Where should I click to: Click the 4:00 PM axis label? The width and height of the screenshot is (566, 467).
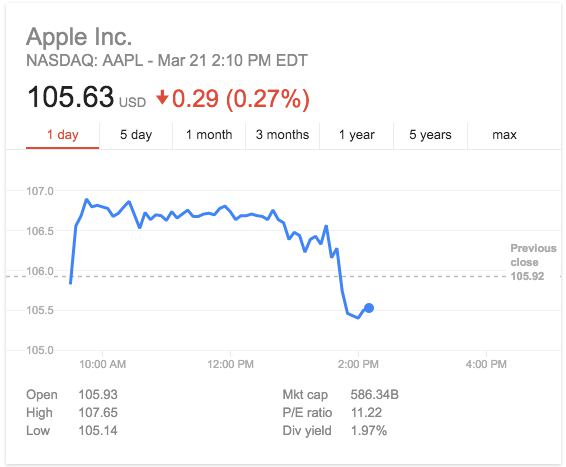[x=486, y=364]
